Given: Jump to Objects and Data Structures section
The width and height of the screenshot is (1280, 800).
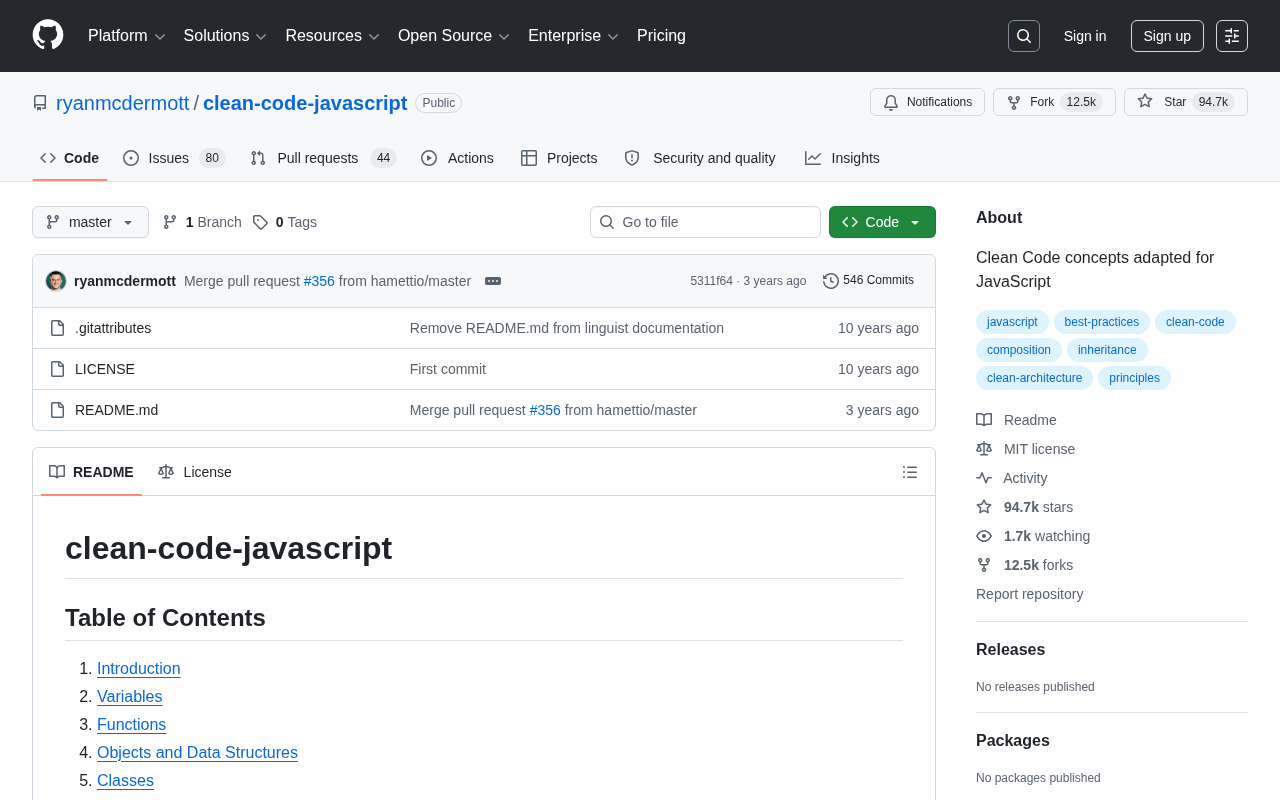Looking at the screenshot, I should click(x=197, y=753).
